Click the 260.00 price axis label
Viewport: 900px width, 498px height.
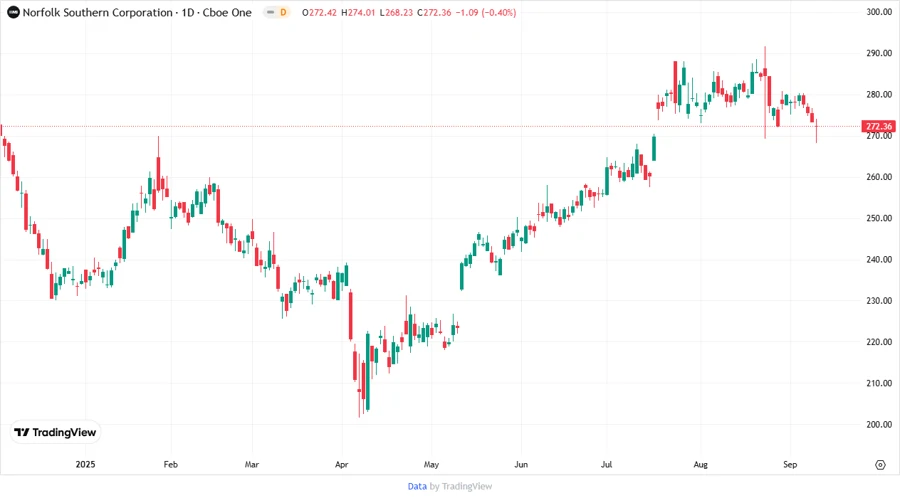click(x=879, y=177)
